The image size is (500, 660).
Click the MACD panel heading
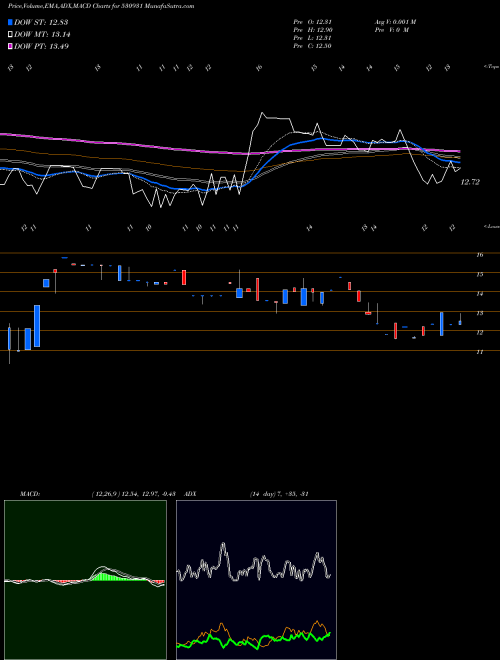click(x=29, y=494)
